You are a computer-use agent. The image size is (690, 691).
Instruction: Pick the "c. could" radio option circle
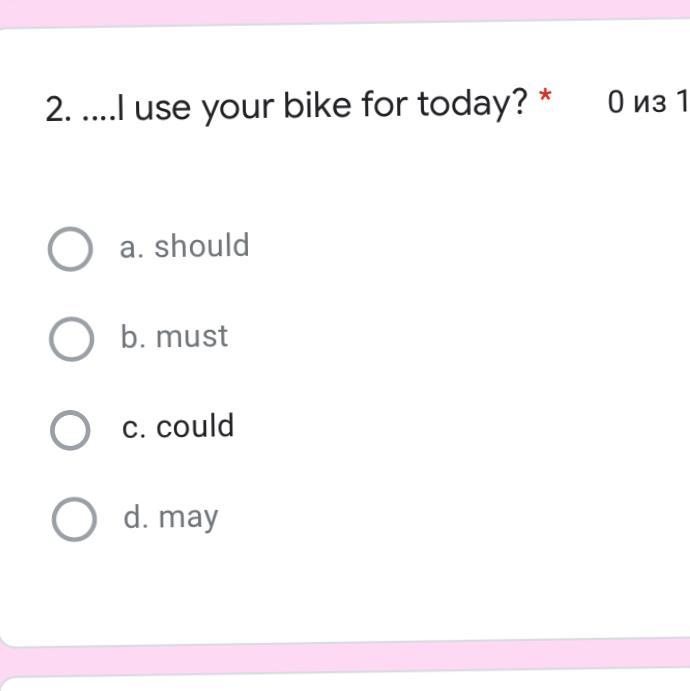click(71, 430)
